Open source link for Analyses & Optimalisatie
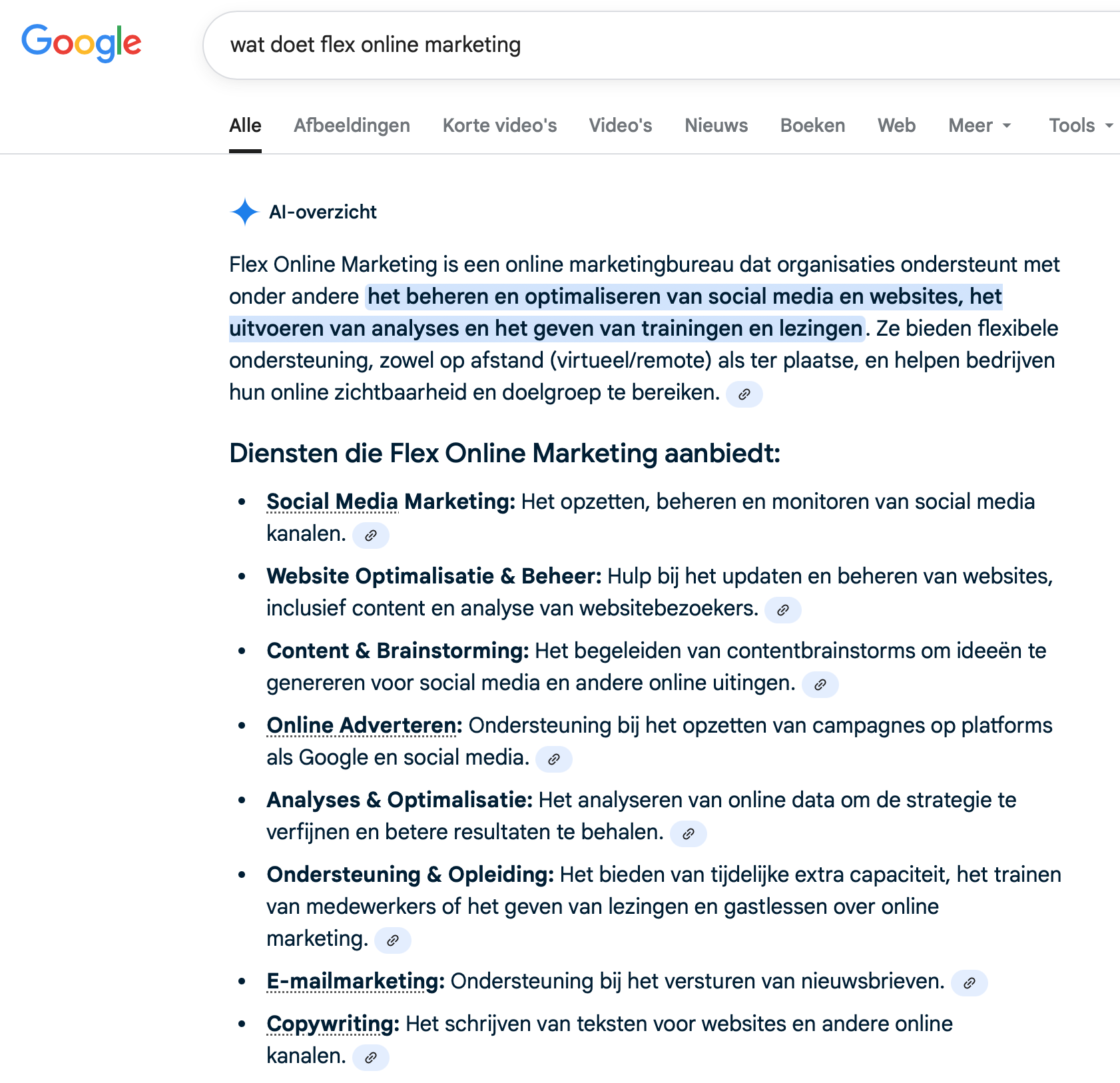1120x1083 pixels. (689, 834)
